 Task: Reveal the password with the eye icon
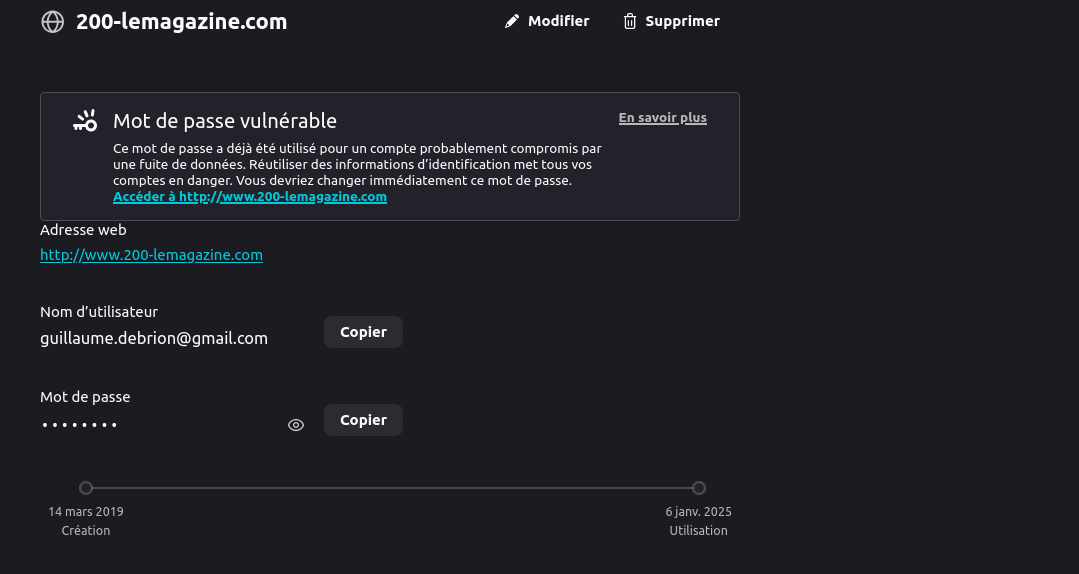pos(296,425)
